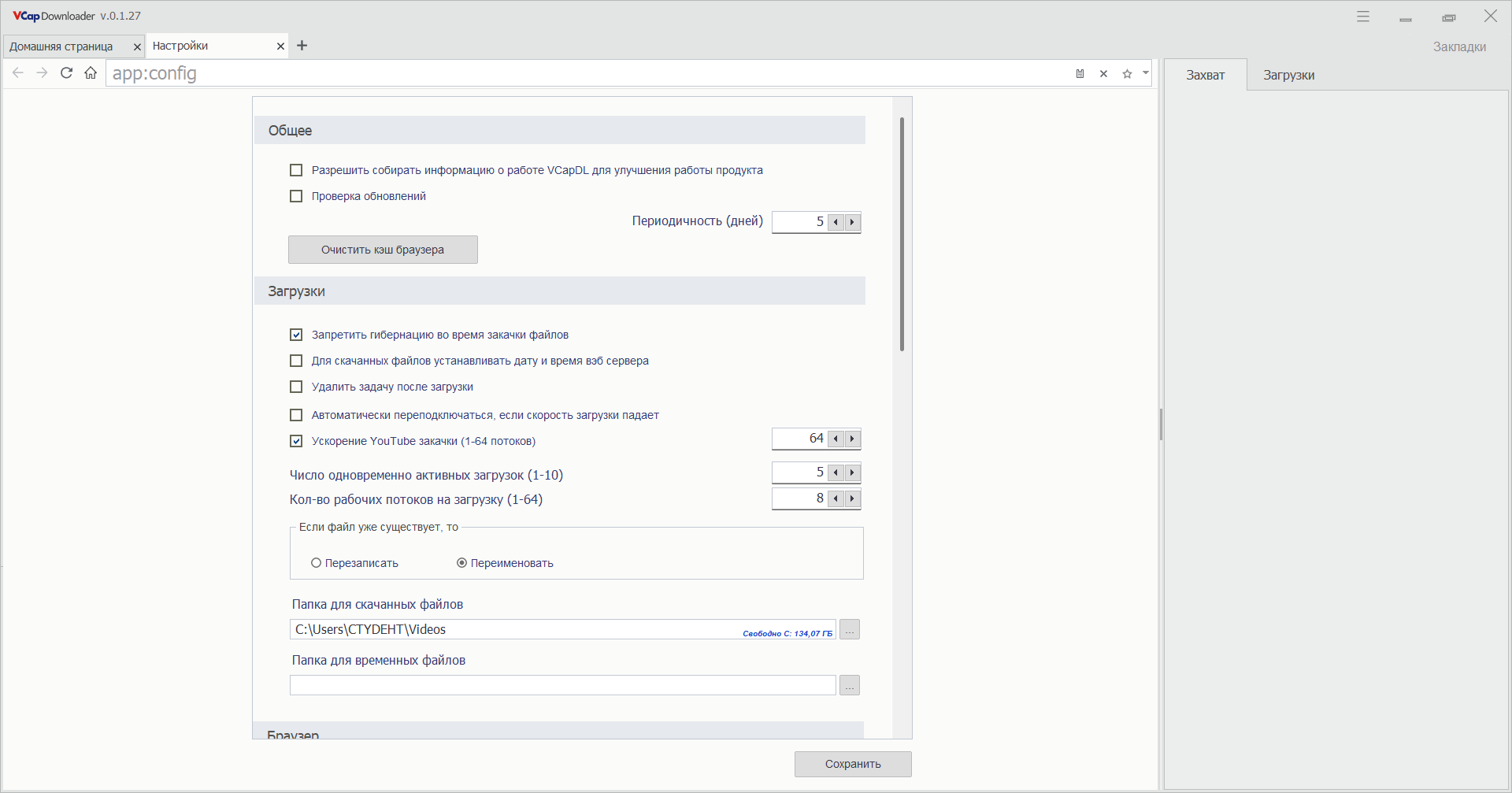Go back with the left arrow icon

tap(18, 73)
